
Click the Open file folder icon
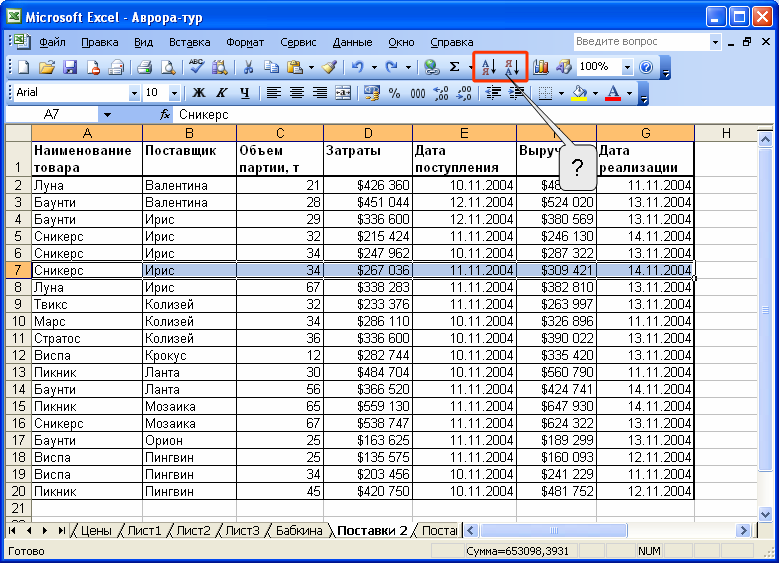click(46, 67)
